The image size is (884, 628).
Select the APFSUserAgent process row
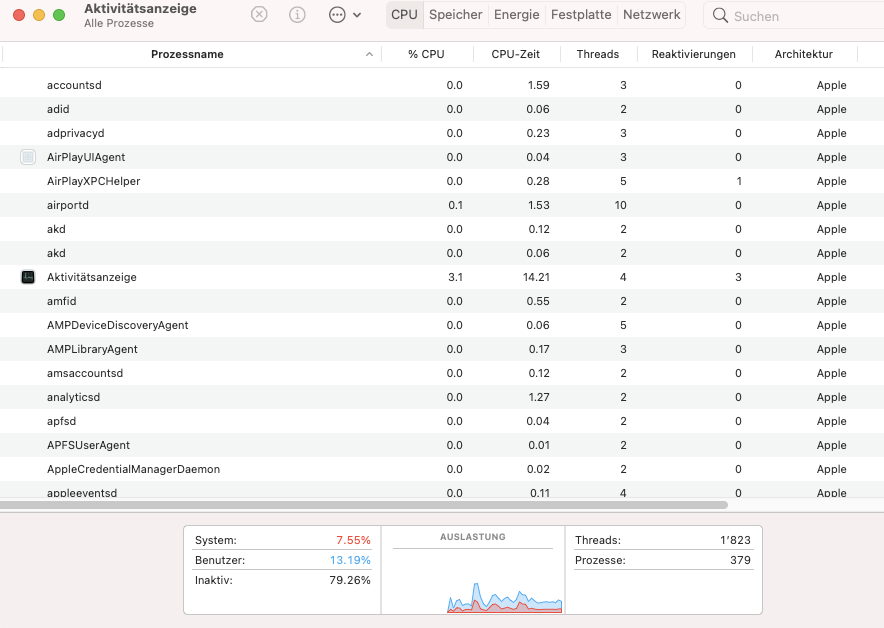point(442,445)
